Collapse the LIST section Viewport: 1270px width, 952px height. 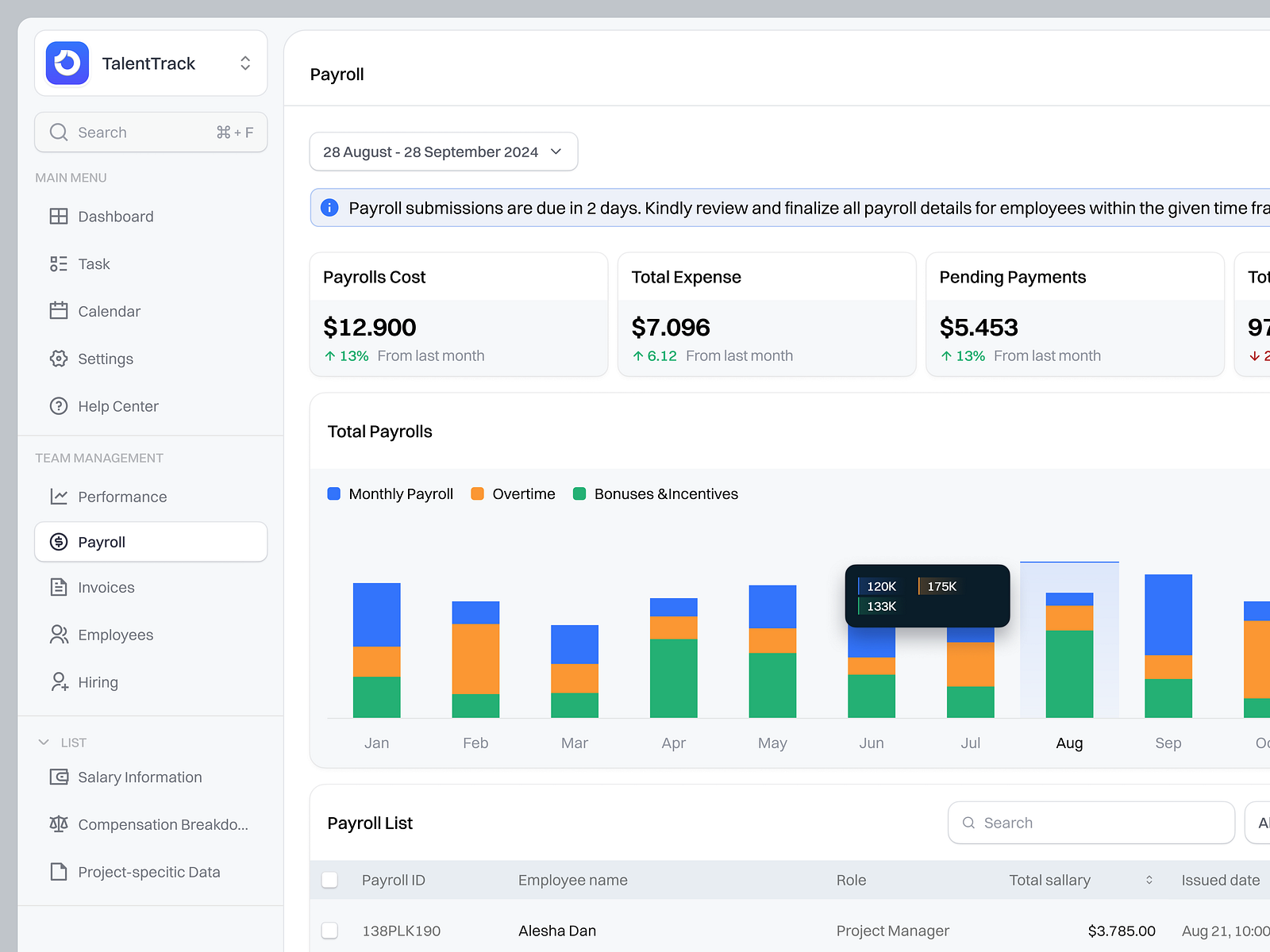pyautogui.click(x=44, y=742)
